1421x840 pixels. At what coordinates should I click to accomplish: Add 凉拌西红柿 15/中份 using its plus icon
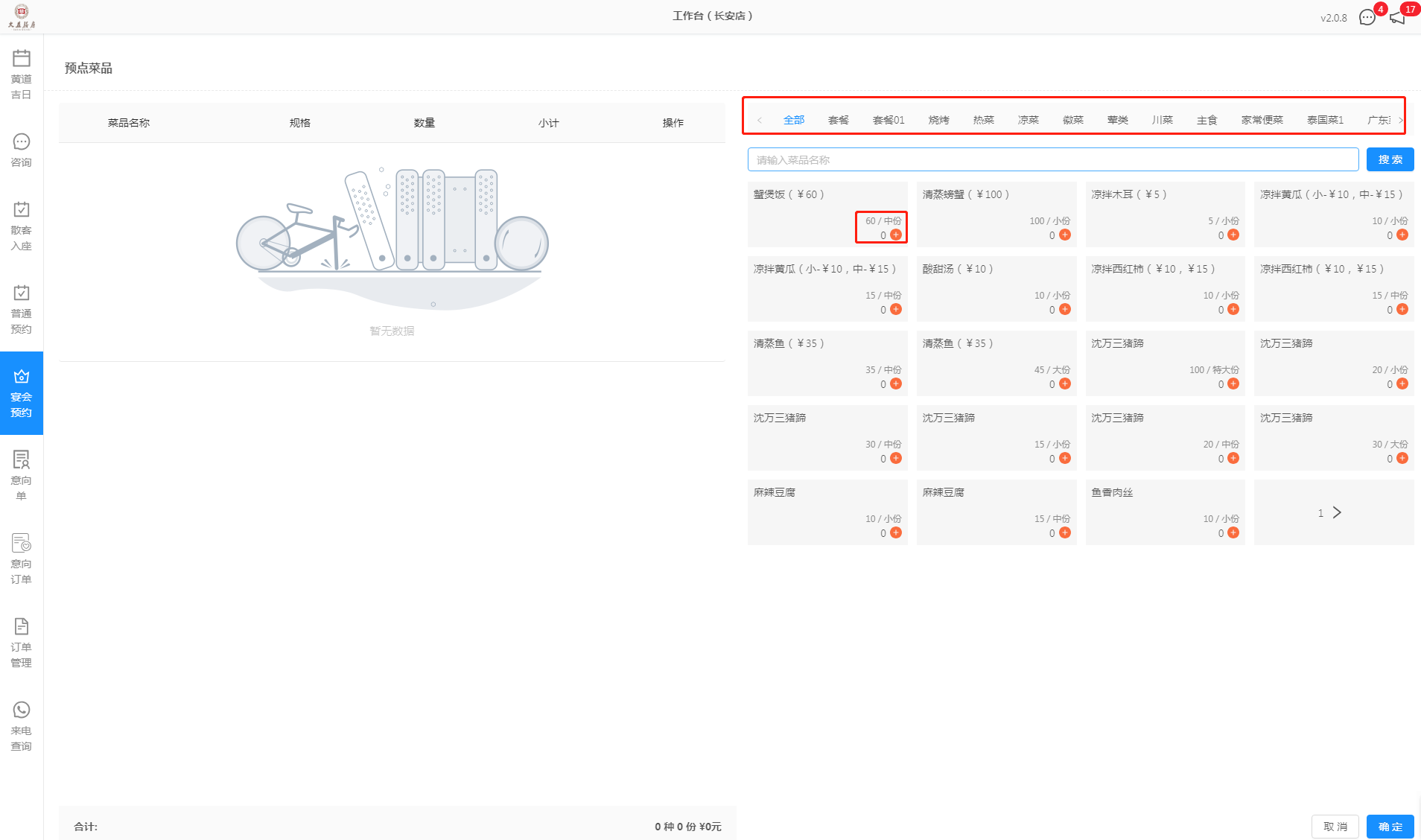coord(1402,309)
